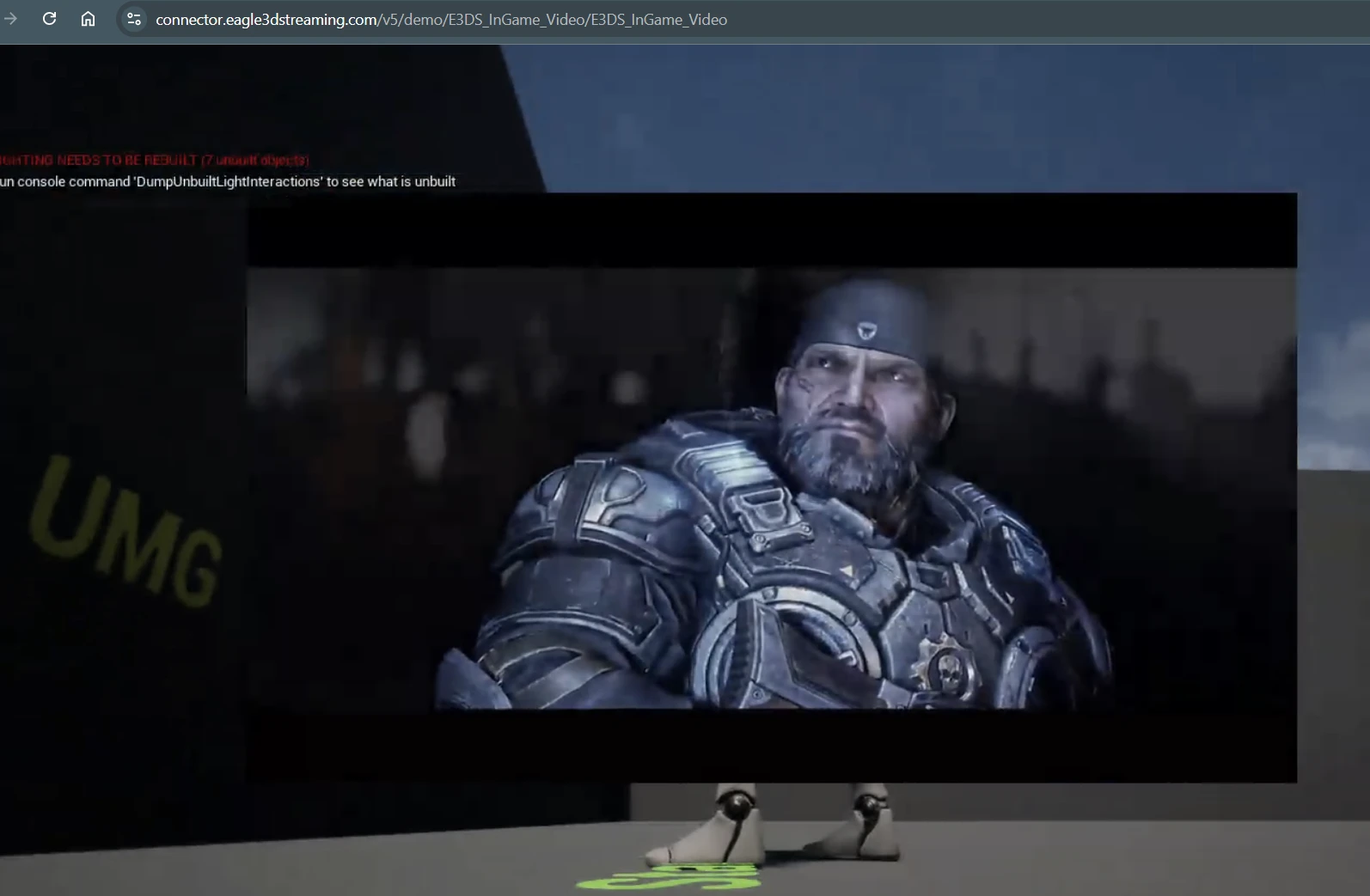Reload the page with the refresh icon
This screenshot has width=1370, height=896.
(50, 18)
